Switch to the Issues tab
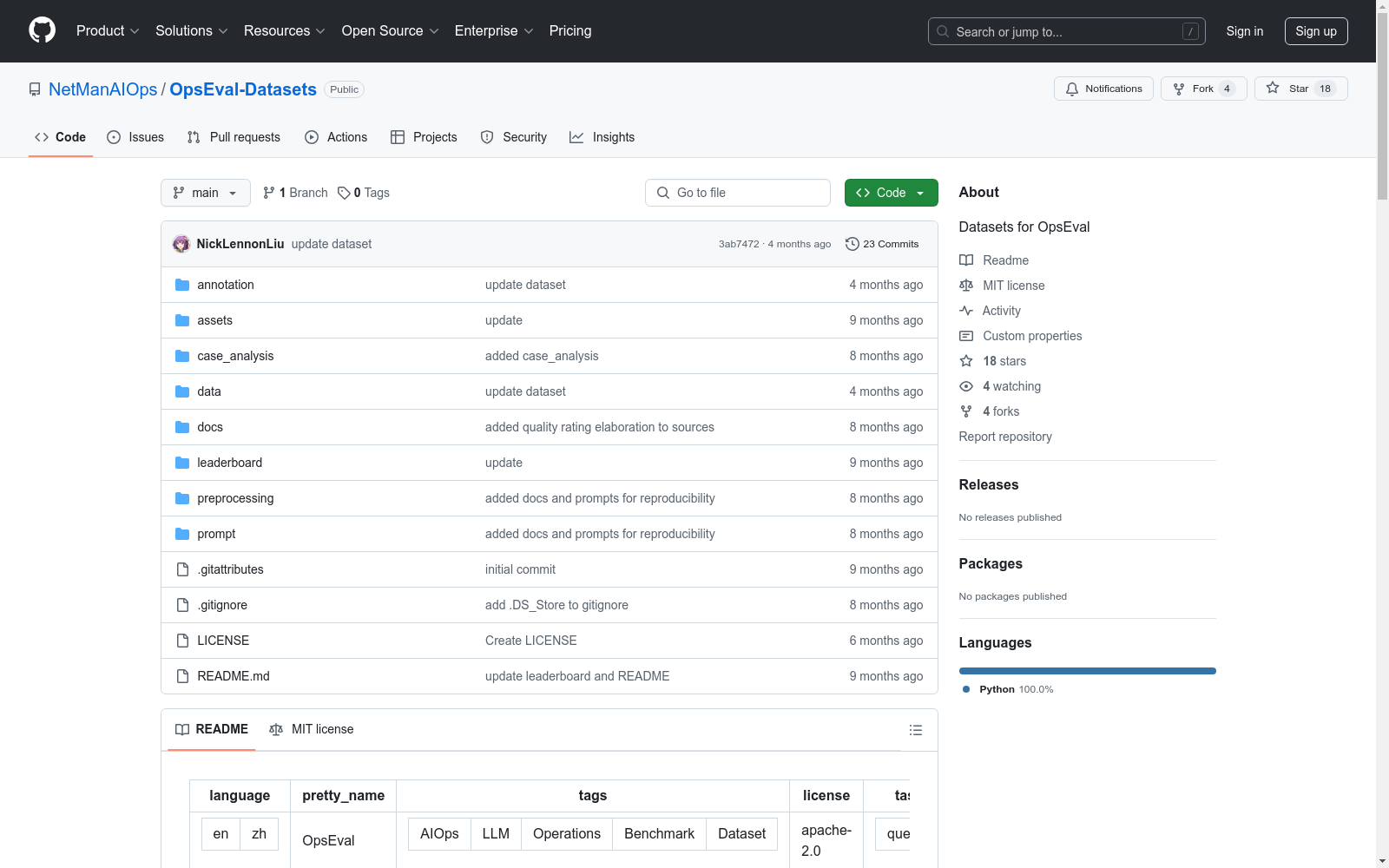The height and width of the screenshot is (868, 1389). click(135, 137)
